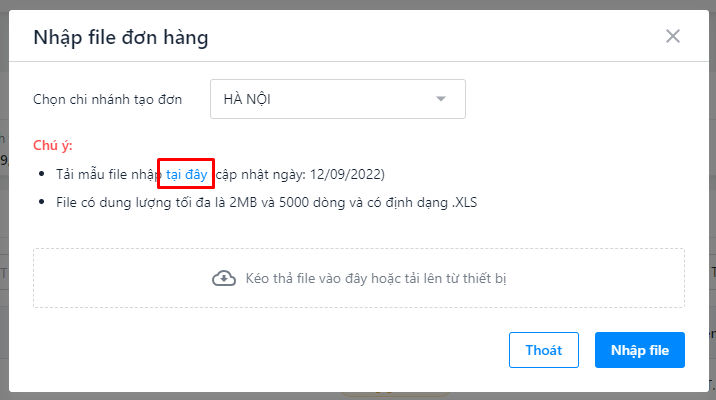Click the red Chú ý heading
The height and width of the screenshot is (400, 716).
pos(53,145)
